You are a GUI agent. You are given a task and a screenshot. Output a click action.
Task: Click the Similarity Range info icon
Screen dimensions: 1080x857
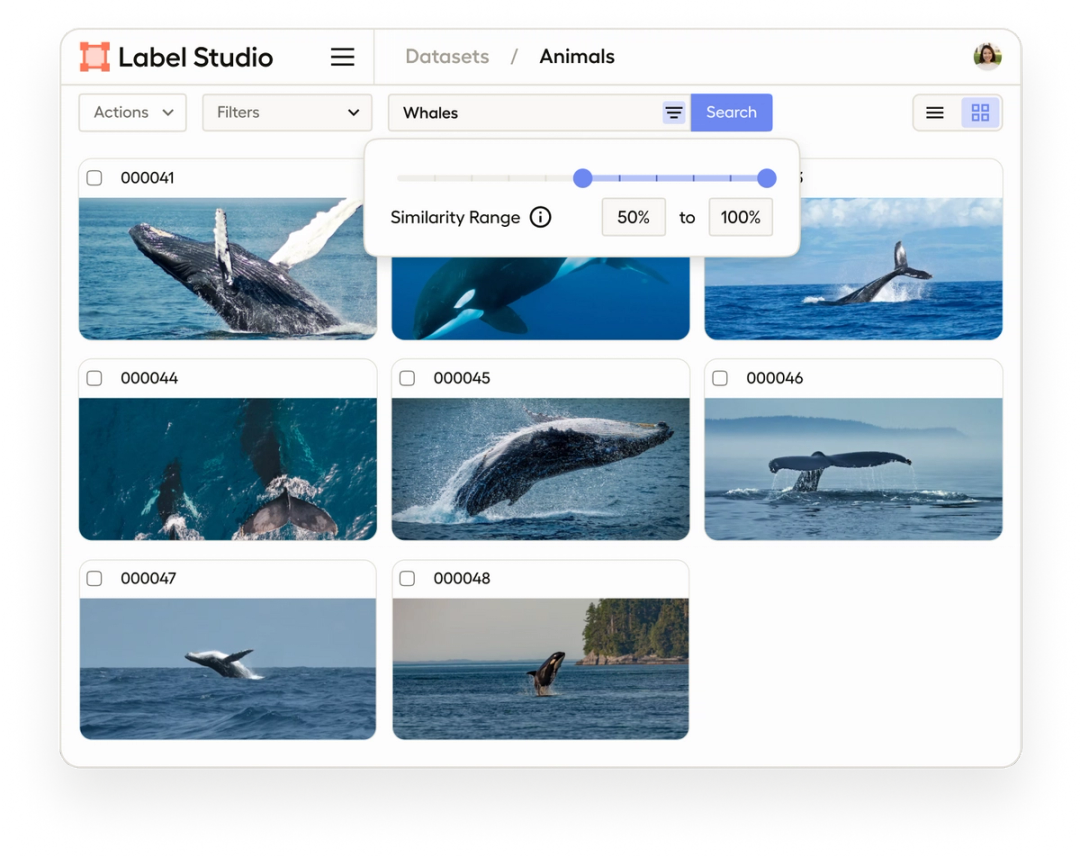(x=540, y=217)
